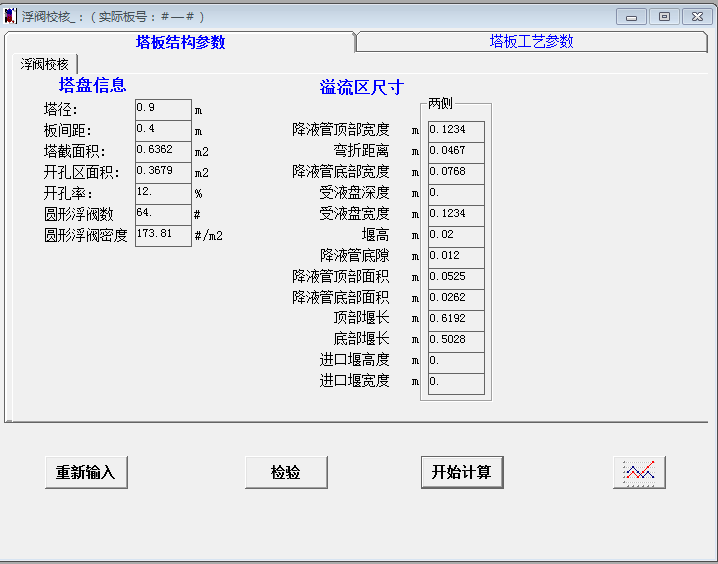Click the 受液盘宽度 field
Image resolution: width=718 pixels, height=564 pixels.
tap(456, 216)
